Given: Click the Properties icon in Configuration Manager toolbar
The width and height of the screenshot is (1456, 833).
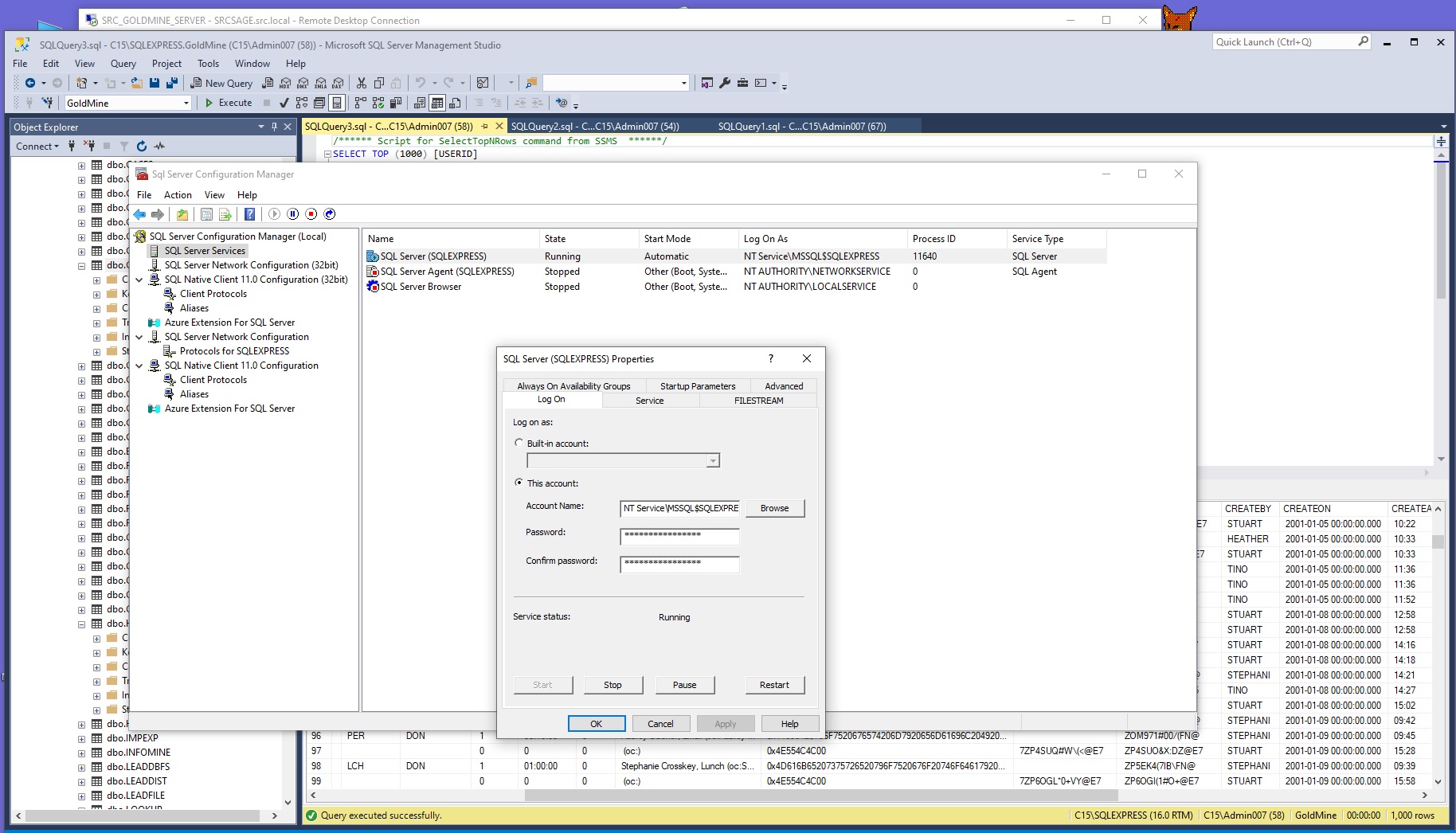Looking at the screenshot, I should tap(206, 214).
